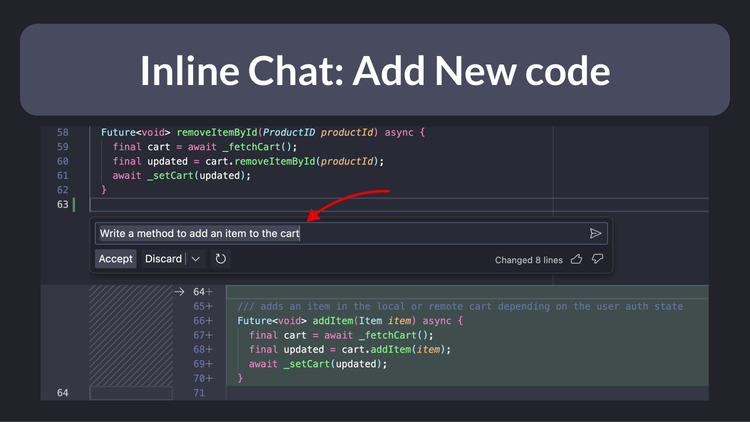
Task: Discard the suggested code changes
Action: [163, 259]
